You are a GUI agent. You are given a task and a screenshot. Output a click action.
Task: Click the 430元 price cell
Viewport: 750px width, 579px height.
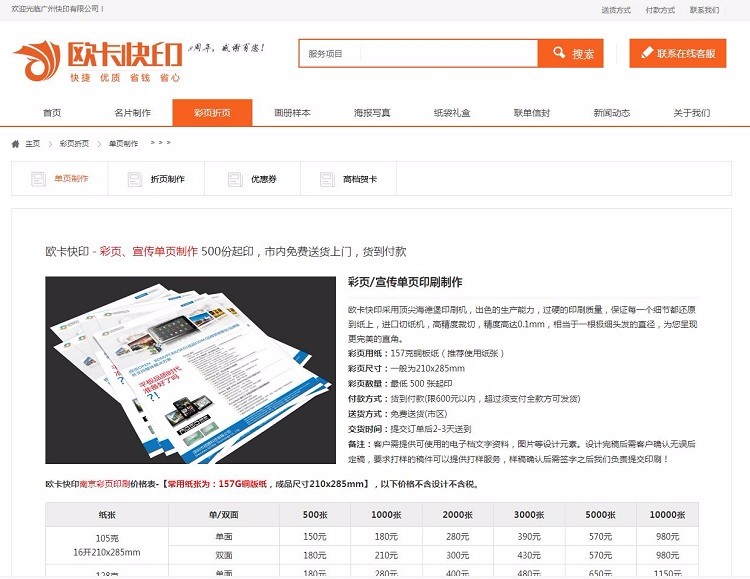tap(529, 555)
